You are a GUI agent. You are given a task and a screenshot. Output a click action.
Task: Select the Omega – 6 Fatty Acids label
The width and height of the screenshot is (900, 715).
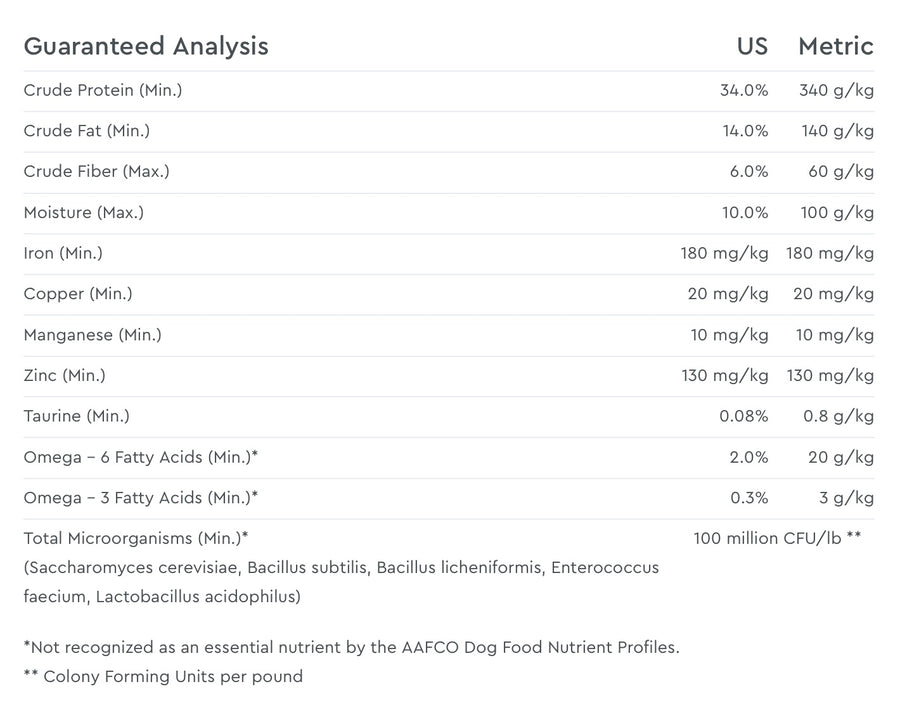141,457
